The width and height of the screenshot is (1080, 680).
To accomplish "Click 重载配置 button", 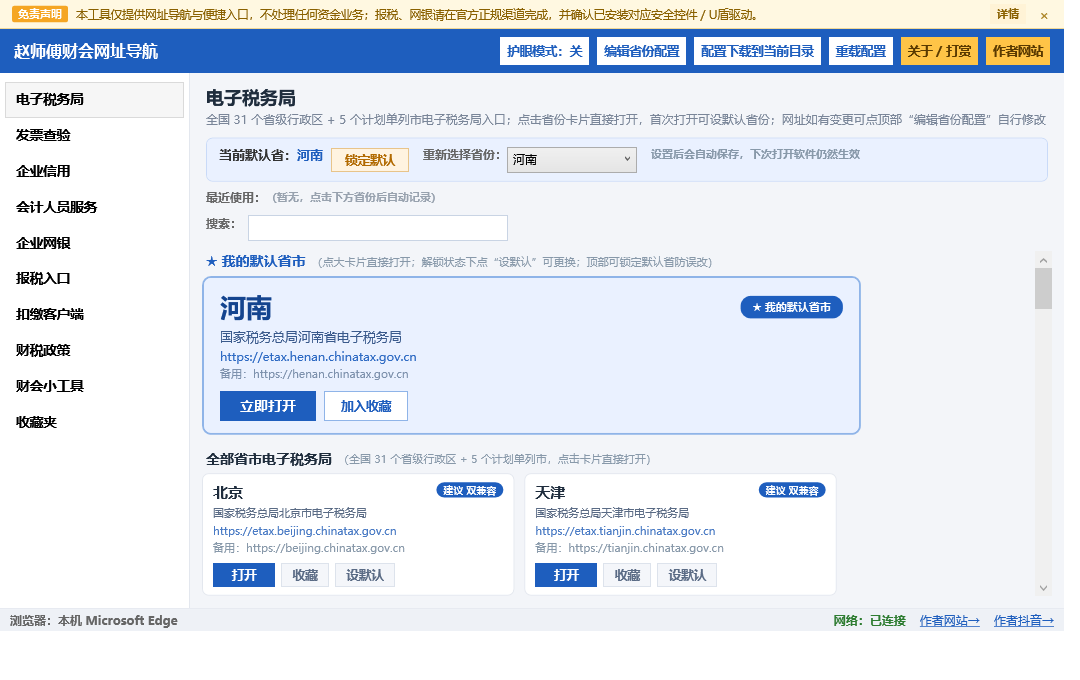I will pyautogui.click(x=860, y=51).
